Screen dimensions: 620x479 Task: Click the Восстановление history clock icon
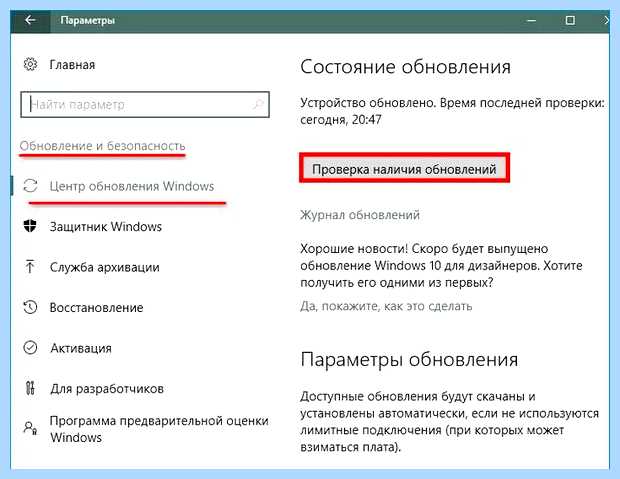coord(30,307)
